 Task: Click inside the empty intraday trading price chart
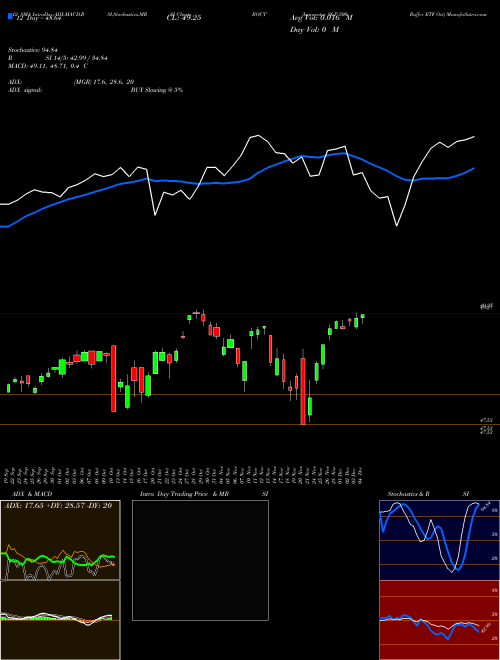(200, 560)
